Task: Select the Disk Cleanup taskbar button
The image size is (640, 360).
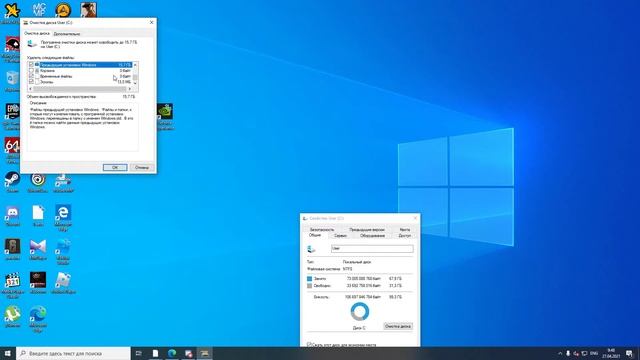Action: point(204,353)
